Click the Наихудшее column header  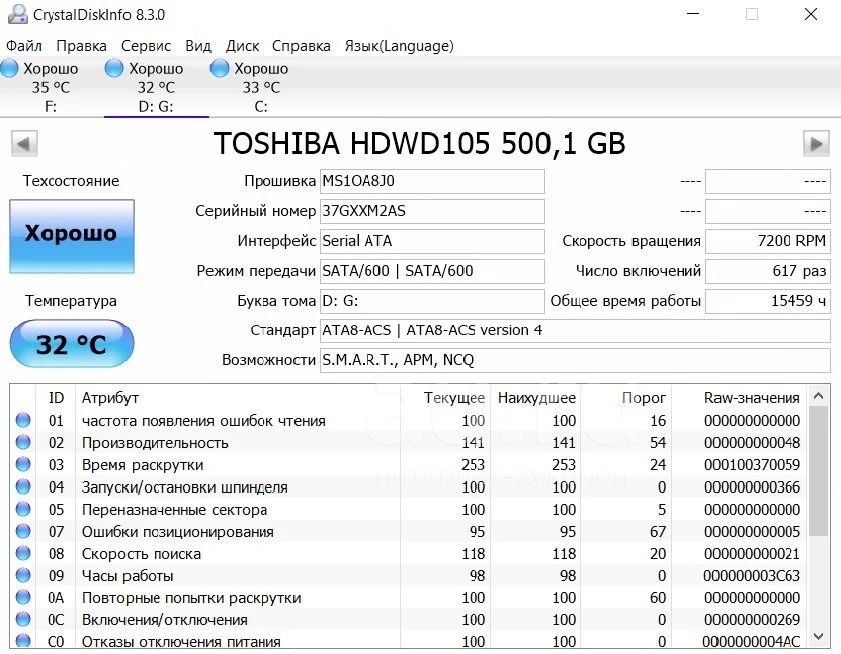point(537,398)
